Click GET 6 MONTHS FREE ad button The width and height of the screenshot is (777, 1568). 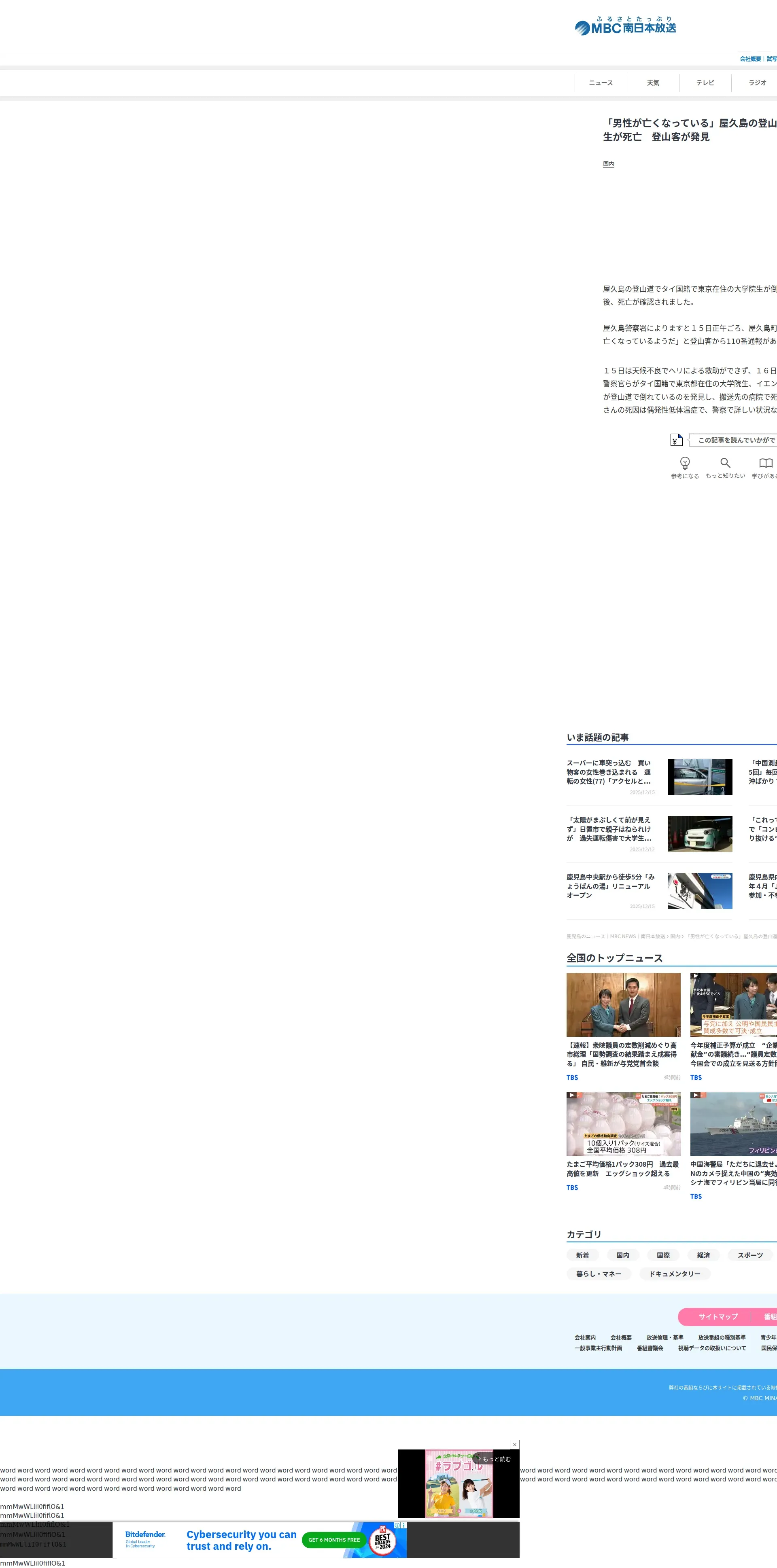(334, 1540)
